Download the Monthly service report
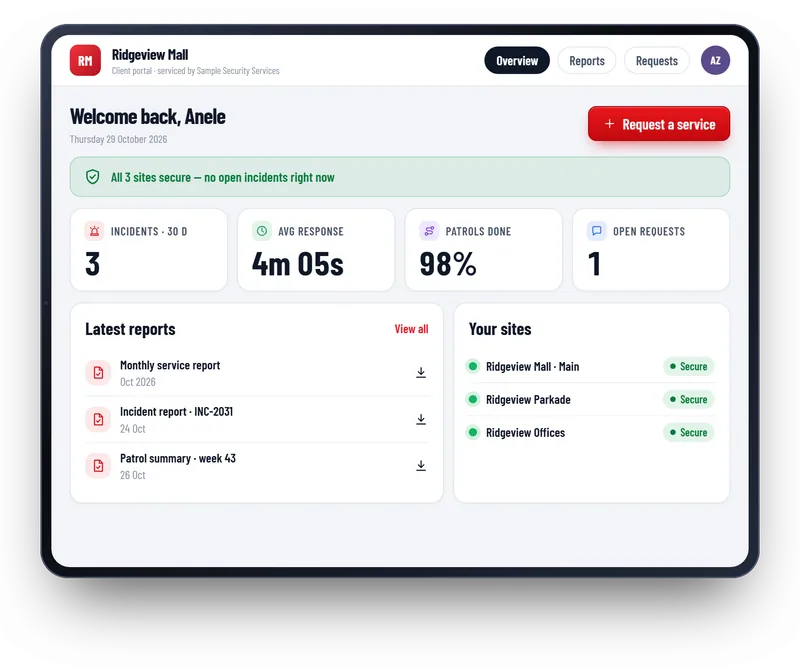 (421, 373)
